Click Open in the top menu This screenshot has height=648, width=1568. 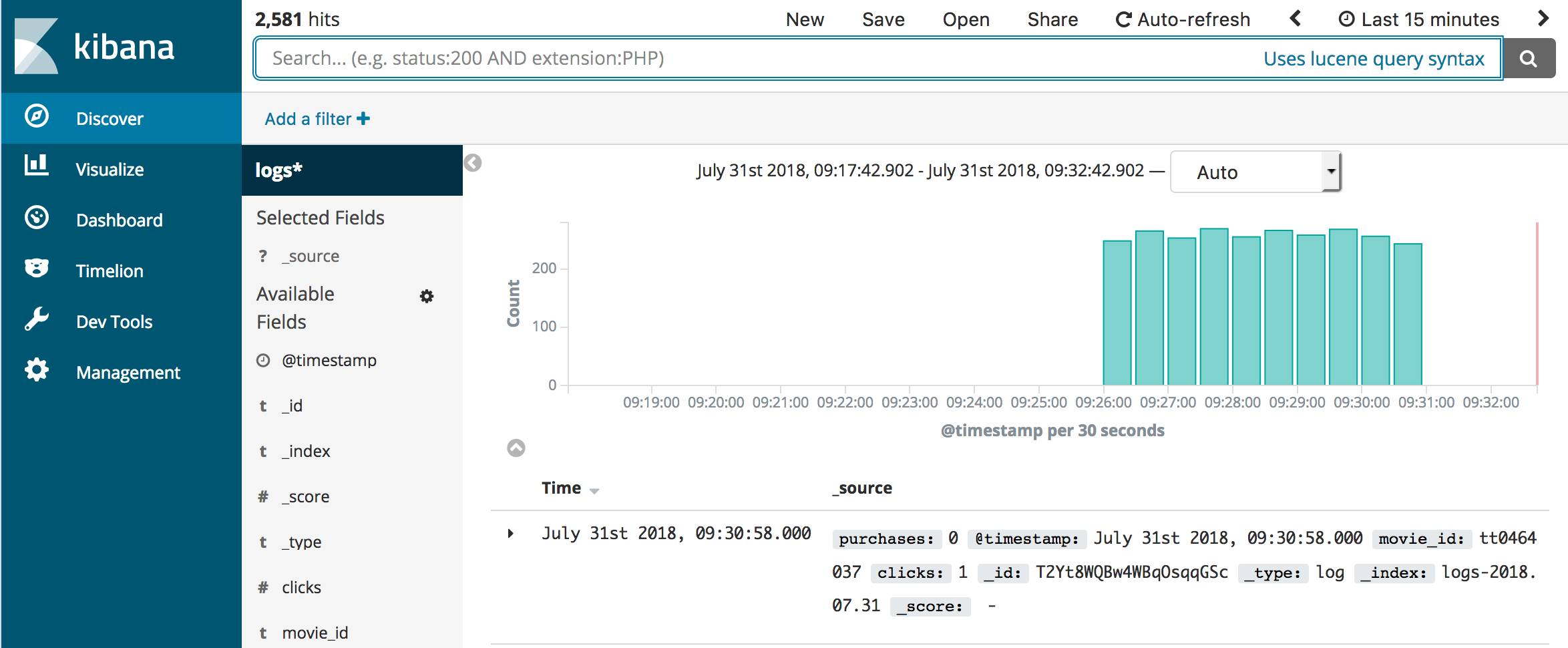pos(966,19)
